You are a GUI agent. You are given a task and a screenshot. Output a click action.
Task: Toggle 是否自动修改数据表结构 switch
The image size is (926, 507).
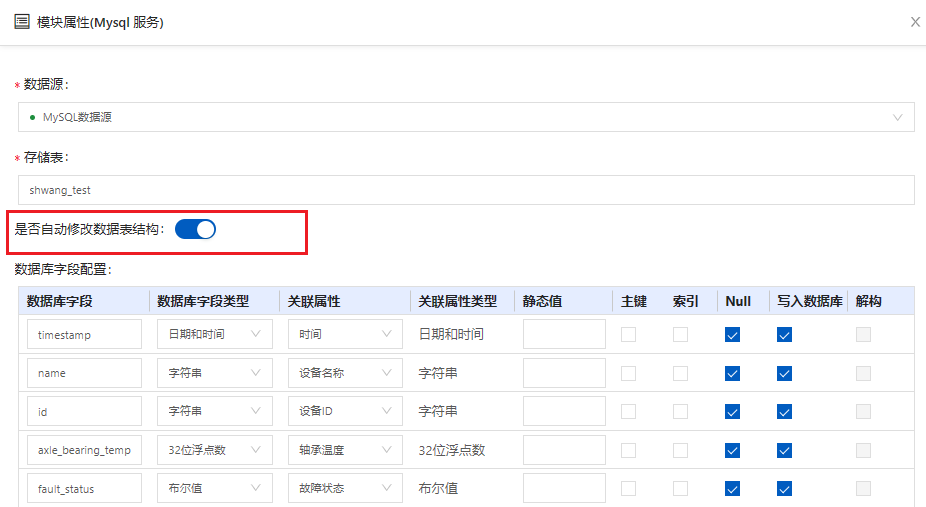pos(195,229)
